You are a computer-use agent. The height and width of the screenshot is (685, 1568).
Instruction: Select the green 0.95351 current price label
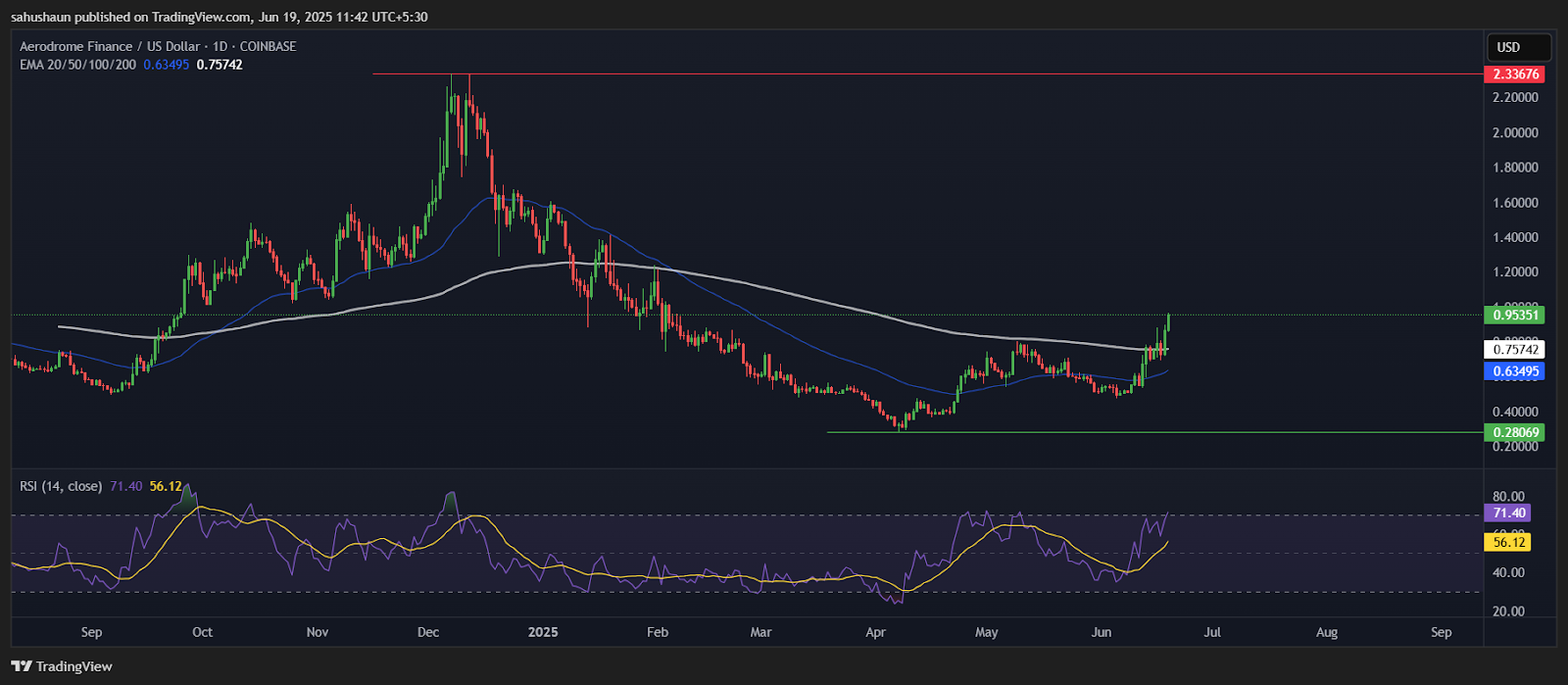[x=1514, y=316]
